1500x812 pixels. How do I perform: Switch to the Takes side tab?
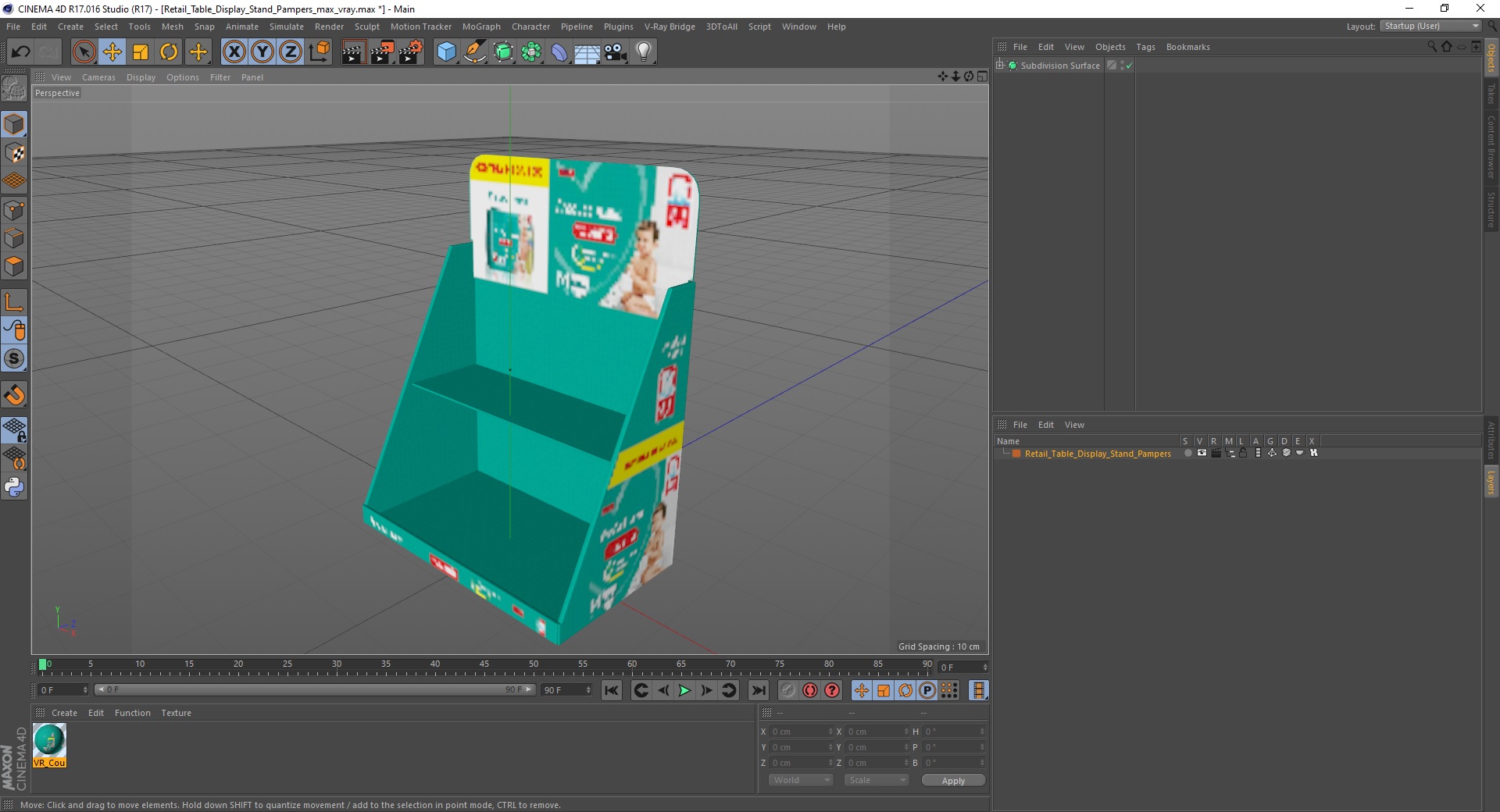click(x=1491, y=94)
